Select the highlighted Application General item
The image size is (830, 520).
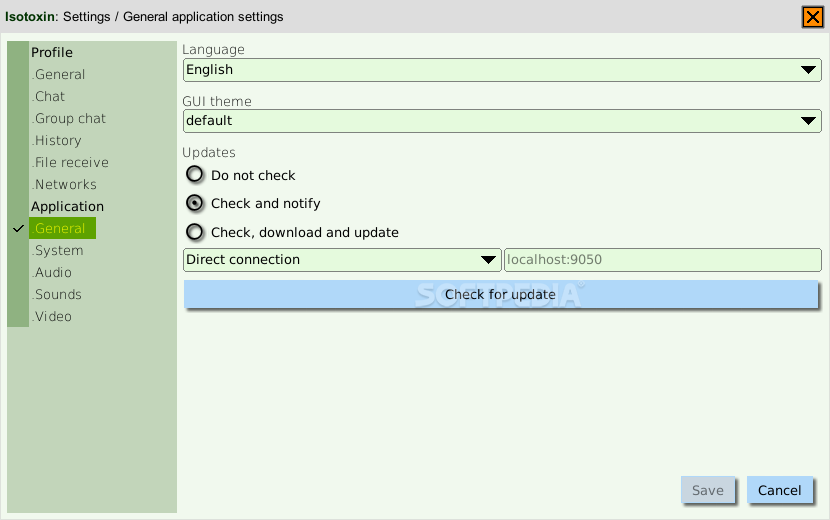(62, 228)
